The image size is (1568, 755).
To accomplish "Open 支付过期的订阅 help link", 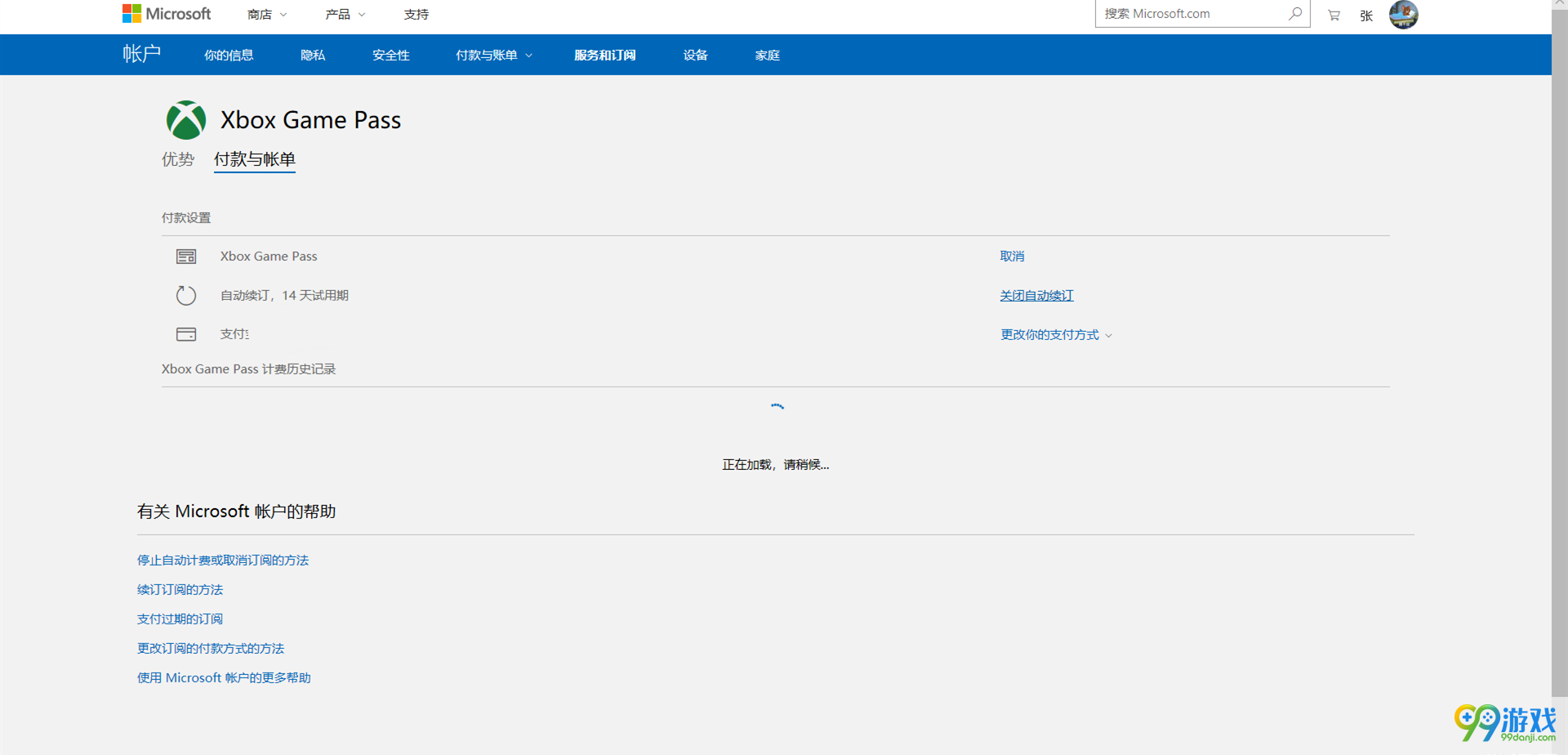I will coord(180,619).
